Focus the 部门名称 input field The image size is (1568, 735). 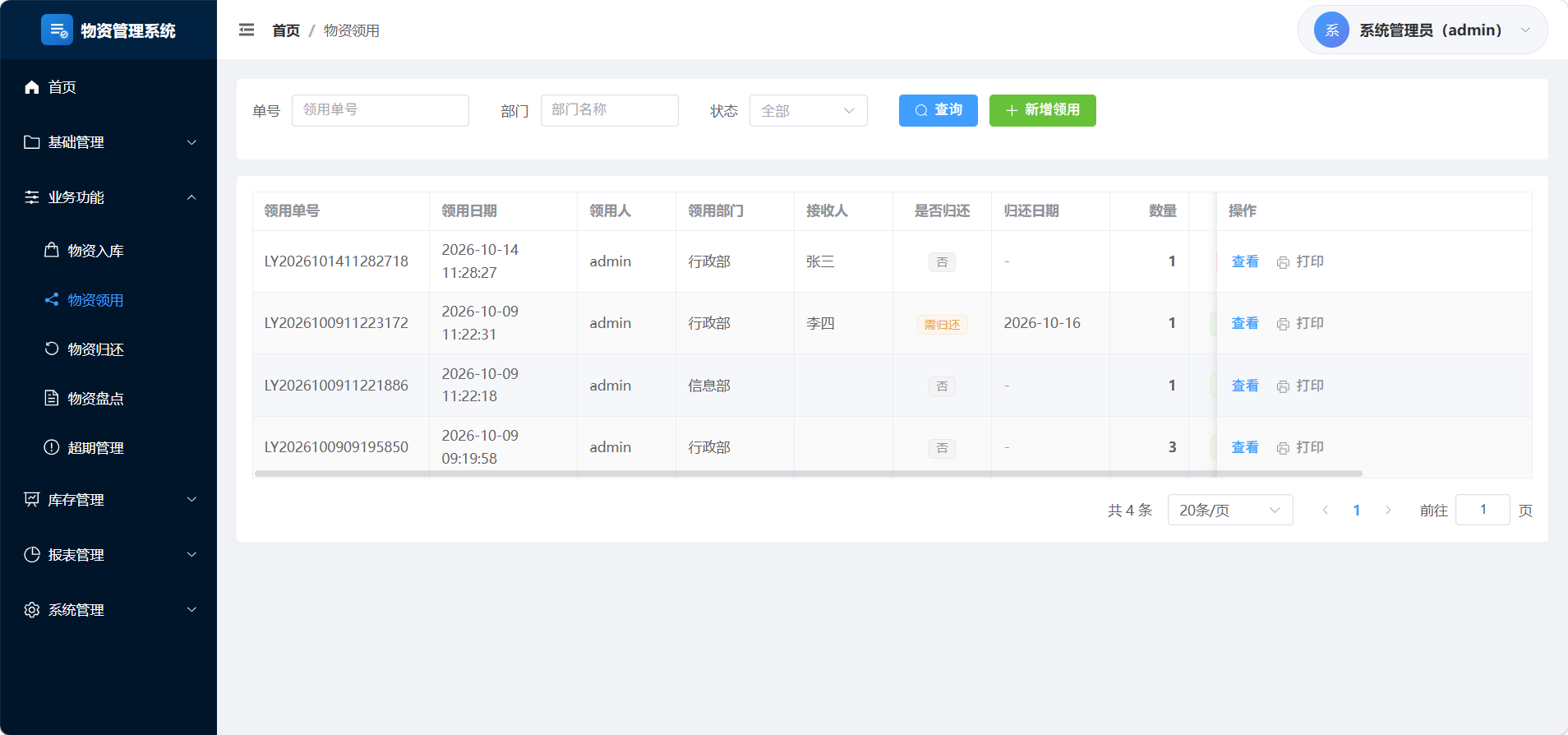pos(610,110)
